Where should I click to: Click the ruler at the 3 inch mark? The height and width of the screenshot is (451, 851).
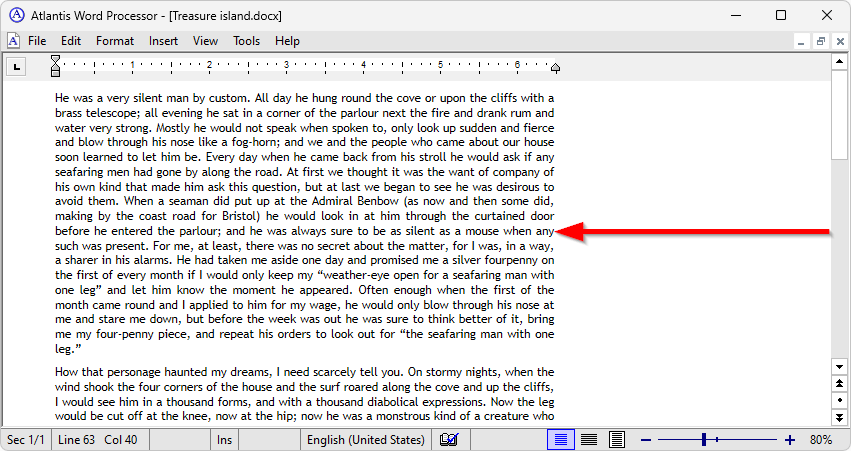point(287,67)
